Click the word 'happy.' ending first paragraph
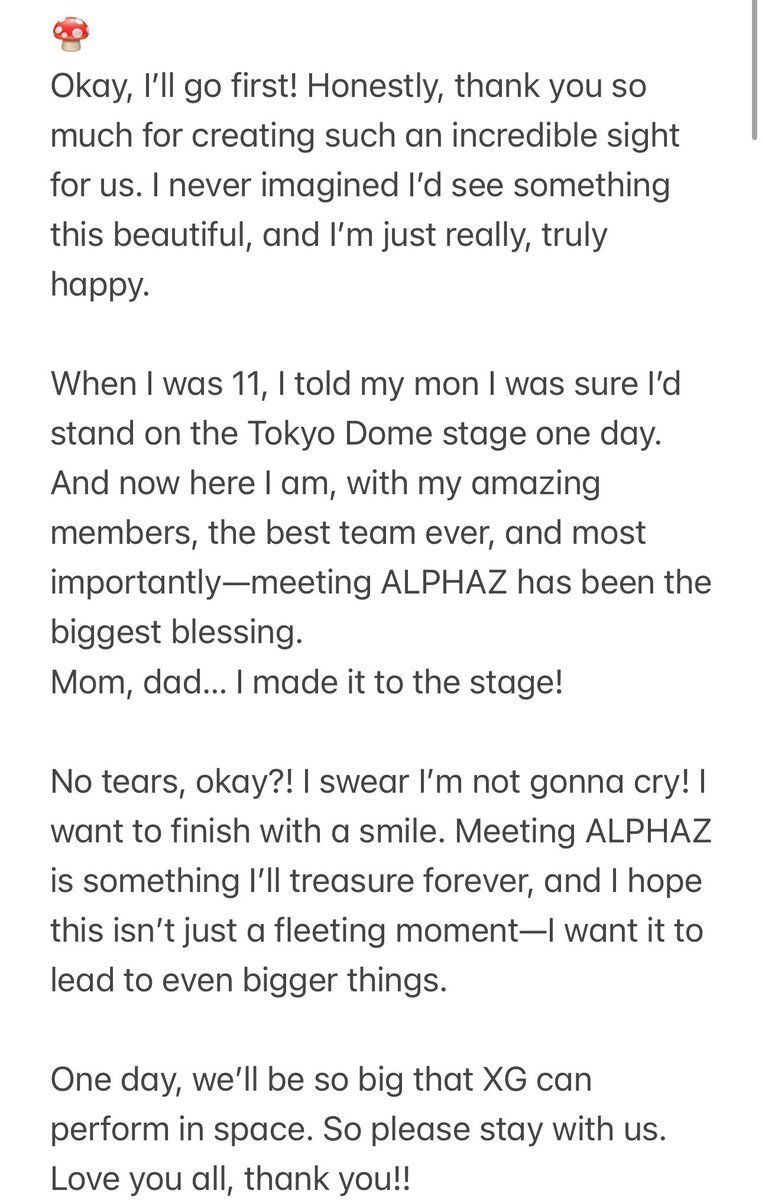 [x=100, y=284]
